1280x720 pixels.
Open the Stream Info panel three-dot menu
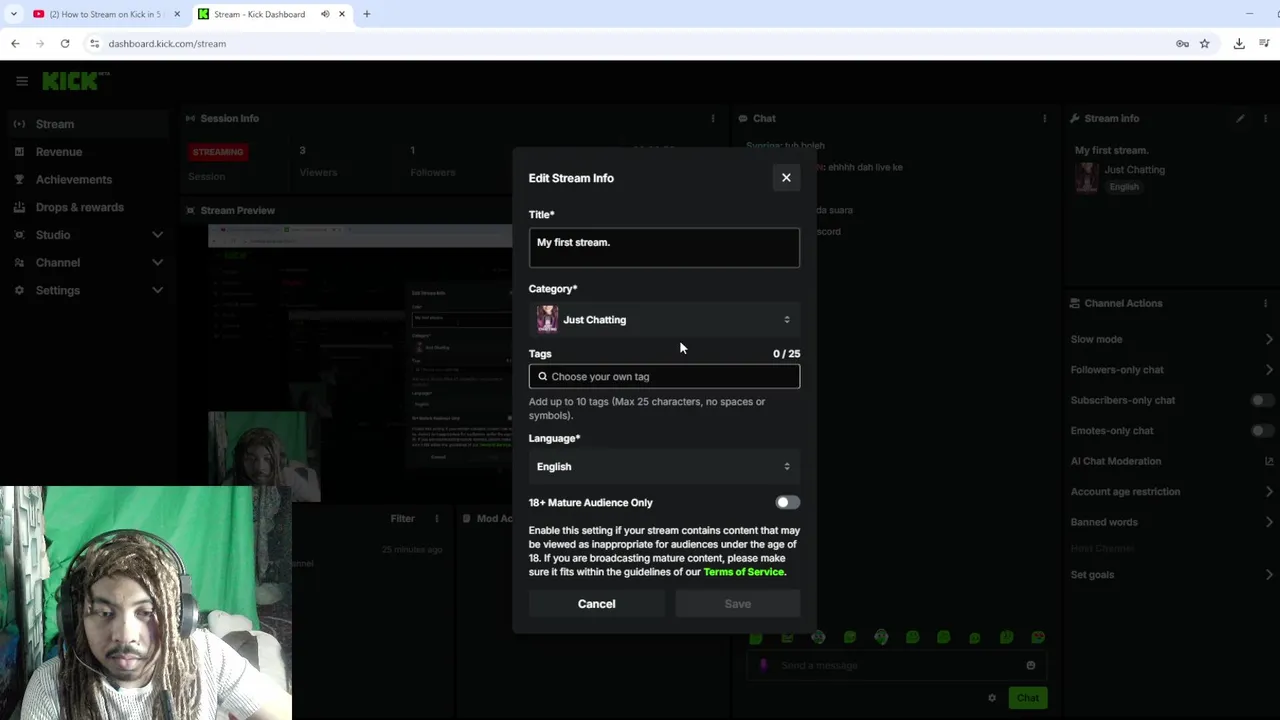click(x=1265, y=118)
